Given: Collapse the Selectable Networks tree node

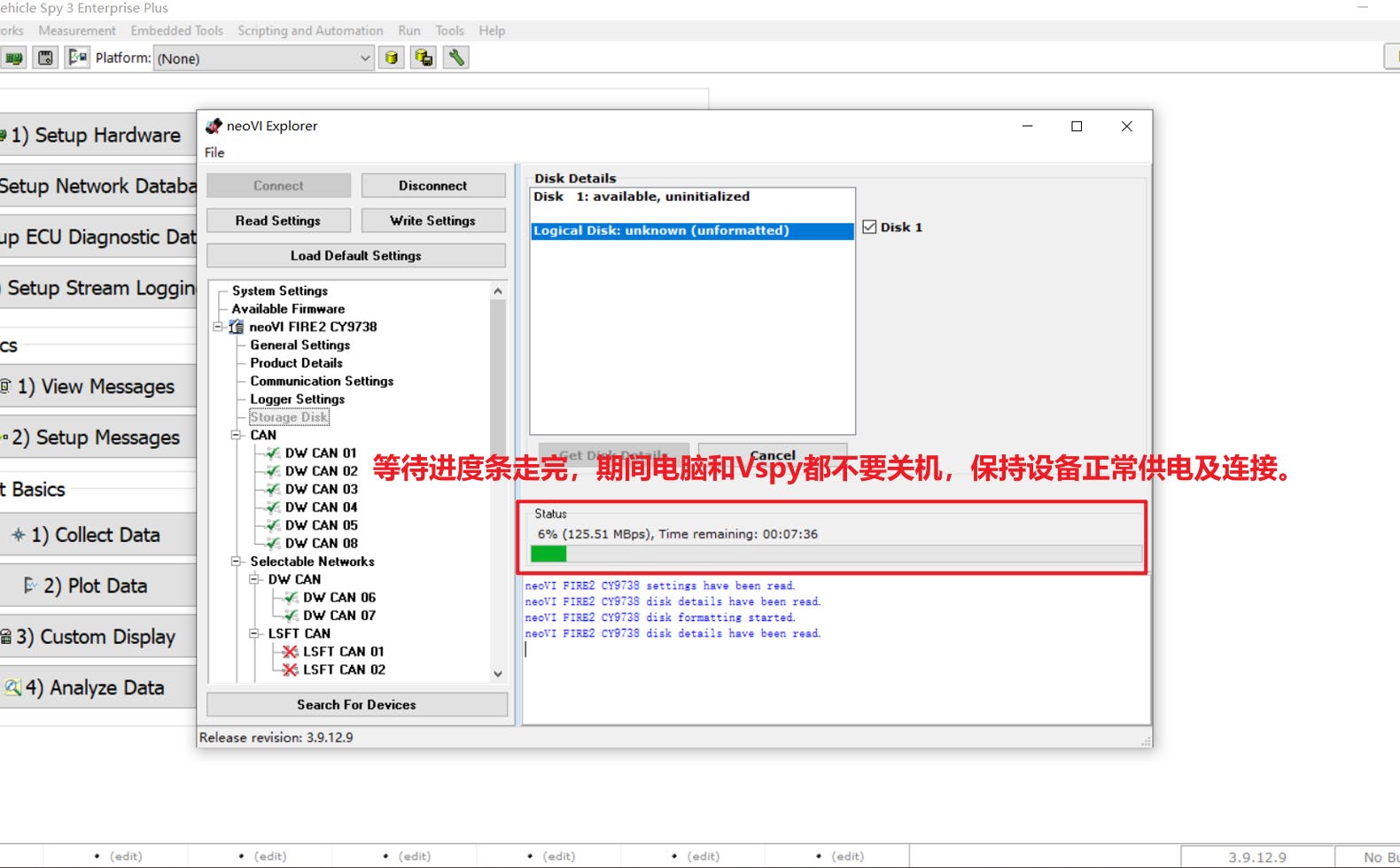Looking at the screenshot, I should click(x=236, y=562).
